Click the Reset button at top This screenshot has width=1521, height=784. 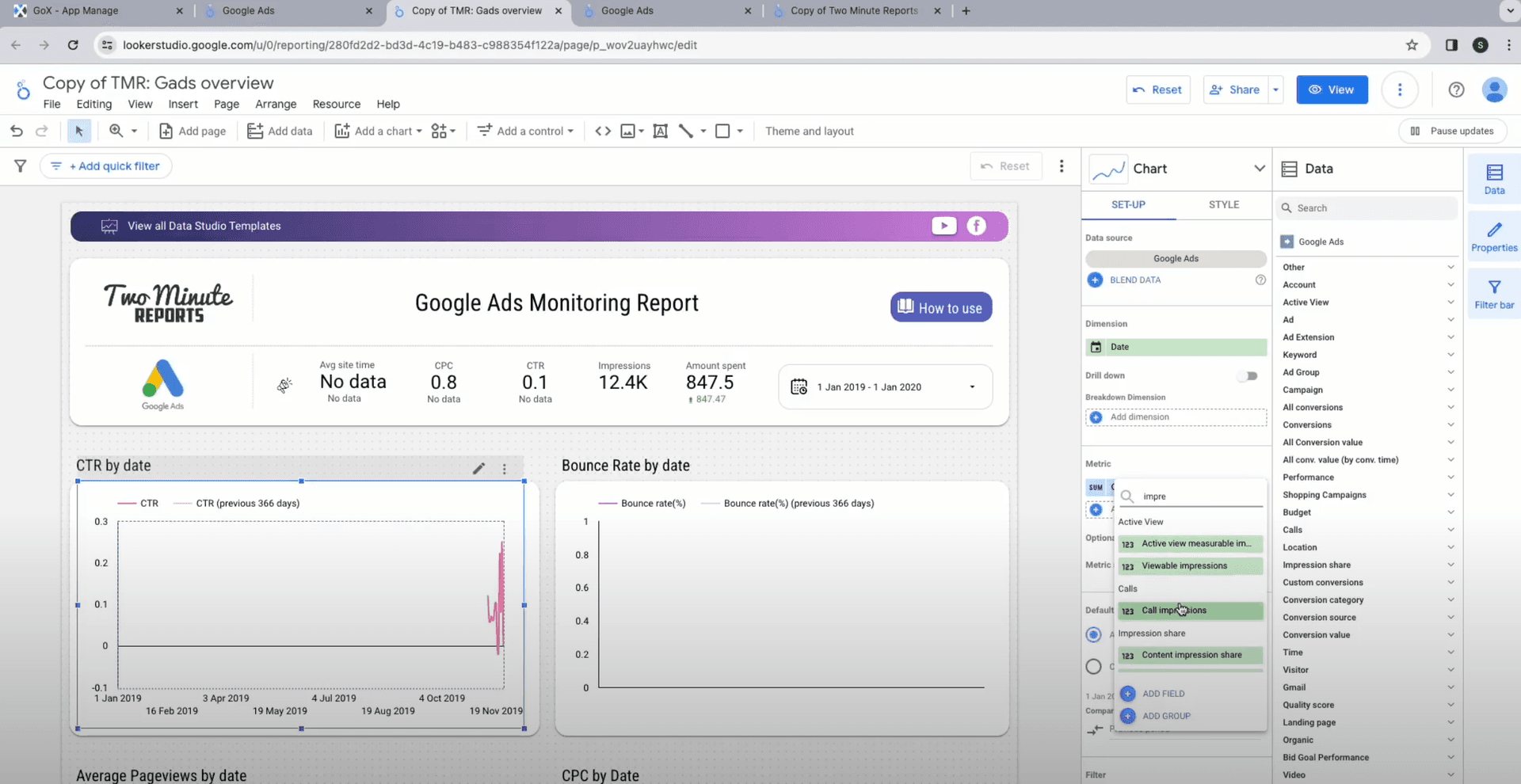[x=1158, y=89]
